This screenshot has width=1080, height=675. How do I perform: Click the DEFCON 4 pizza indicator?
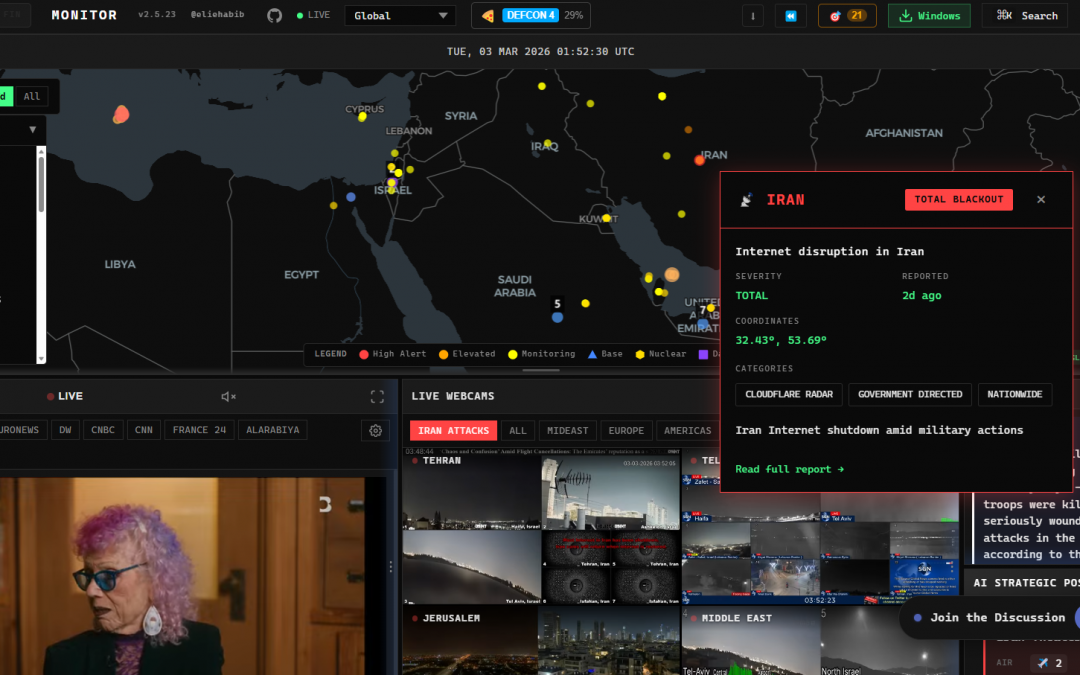coord(530,16)
